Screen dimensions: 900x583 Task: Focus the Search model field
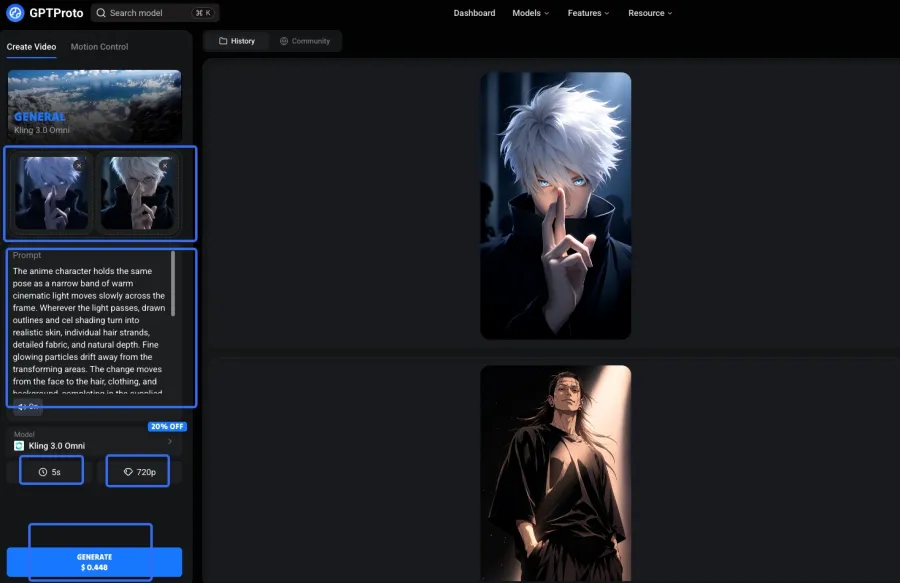click(154, 13)
